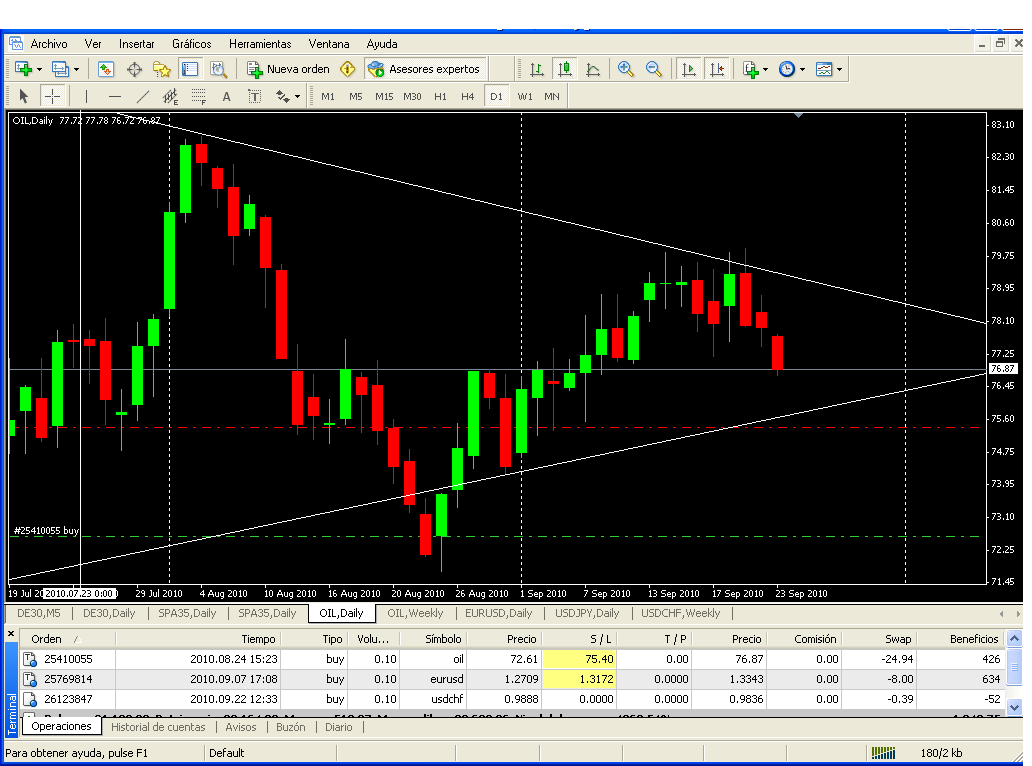Select the text label 'T' tool
Image resolution: width=1032 pixels, height=766 pixels.
click(254, 97)
